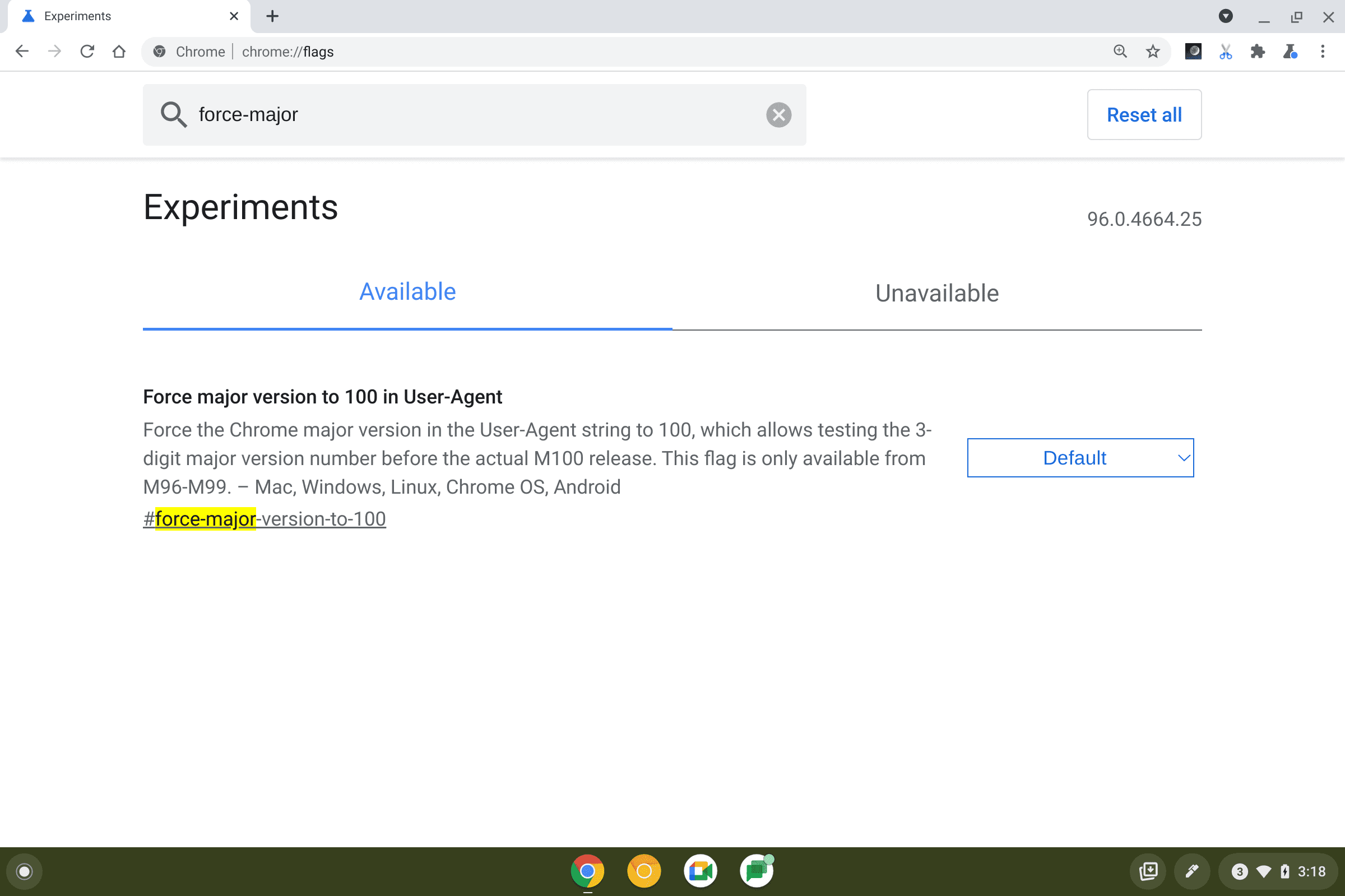Click the search magnifier icon in address bar
The width and height of the screenshot is (1345, 896).
coord(1120,52)
